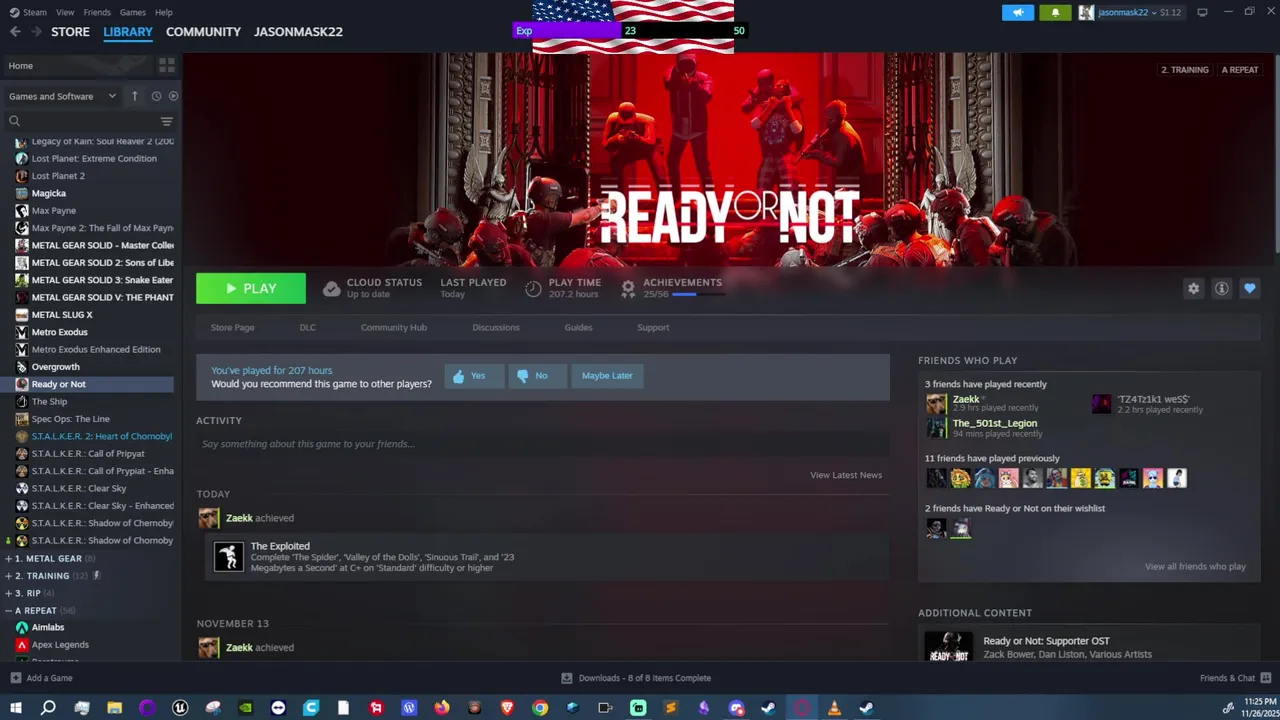Open the game info circle icon

1221,288
